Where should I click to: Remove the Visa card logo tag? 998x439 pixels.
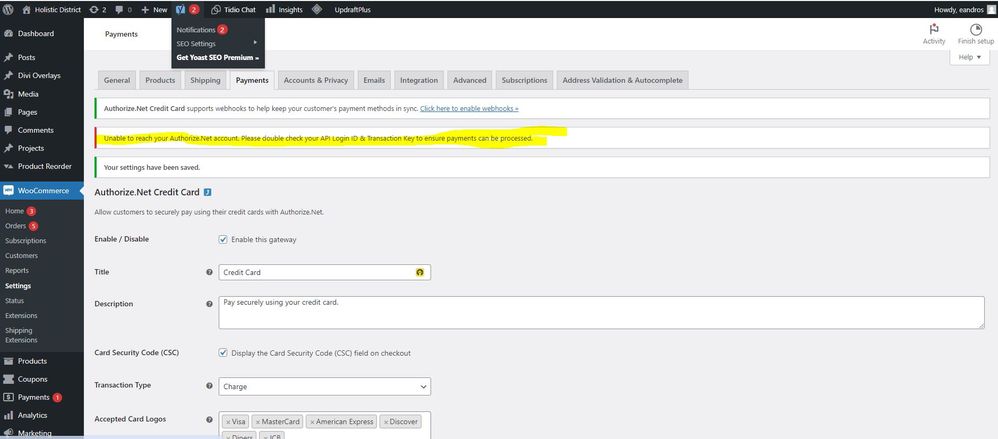[x=228, y=422]
